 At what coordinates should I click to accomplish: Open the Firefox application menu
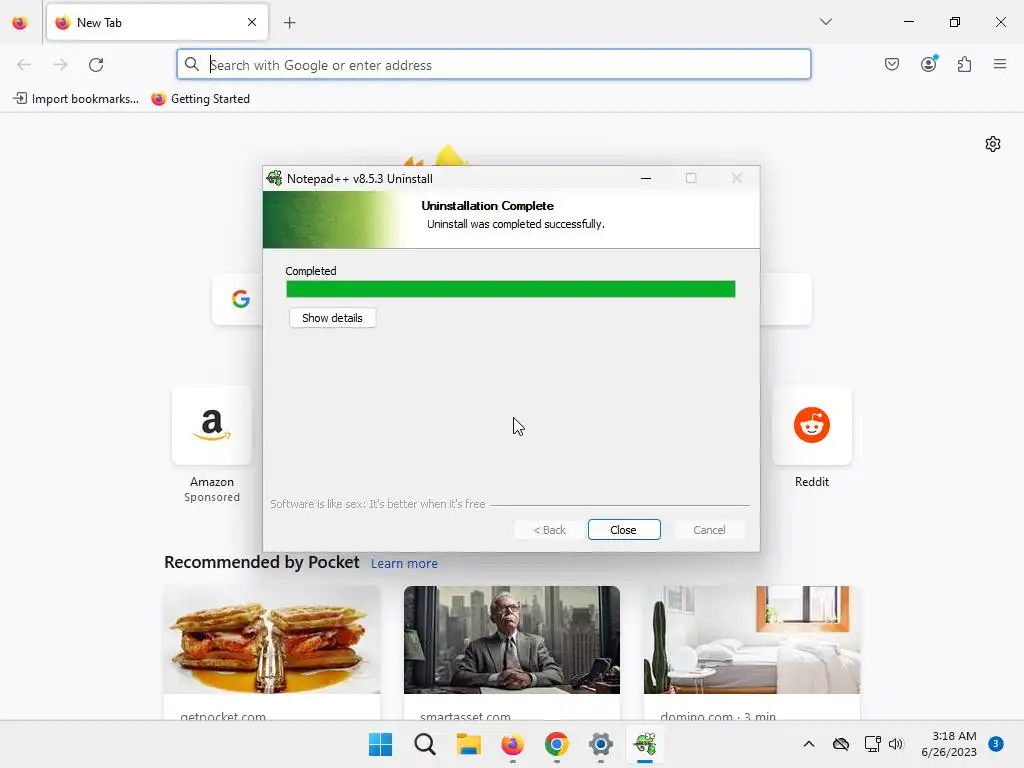(x=1000, y=64)
